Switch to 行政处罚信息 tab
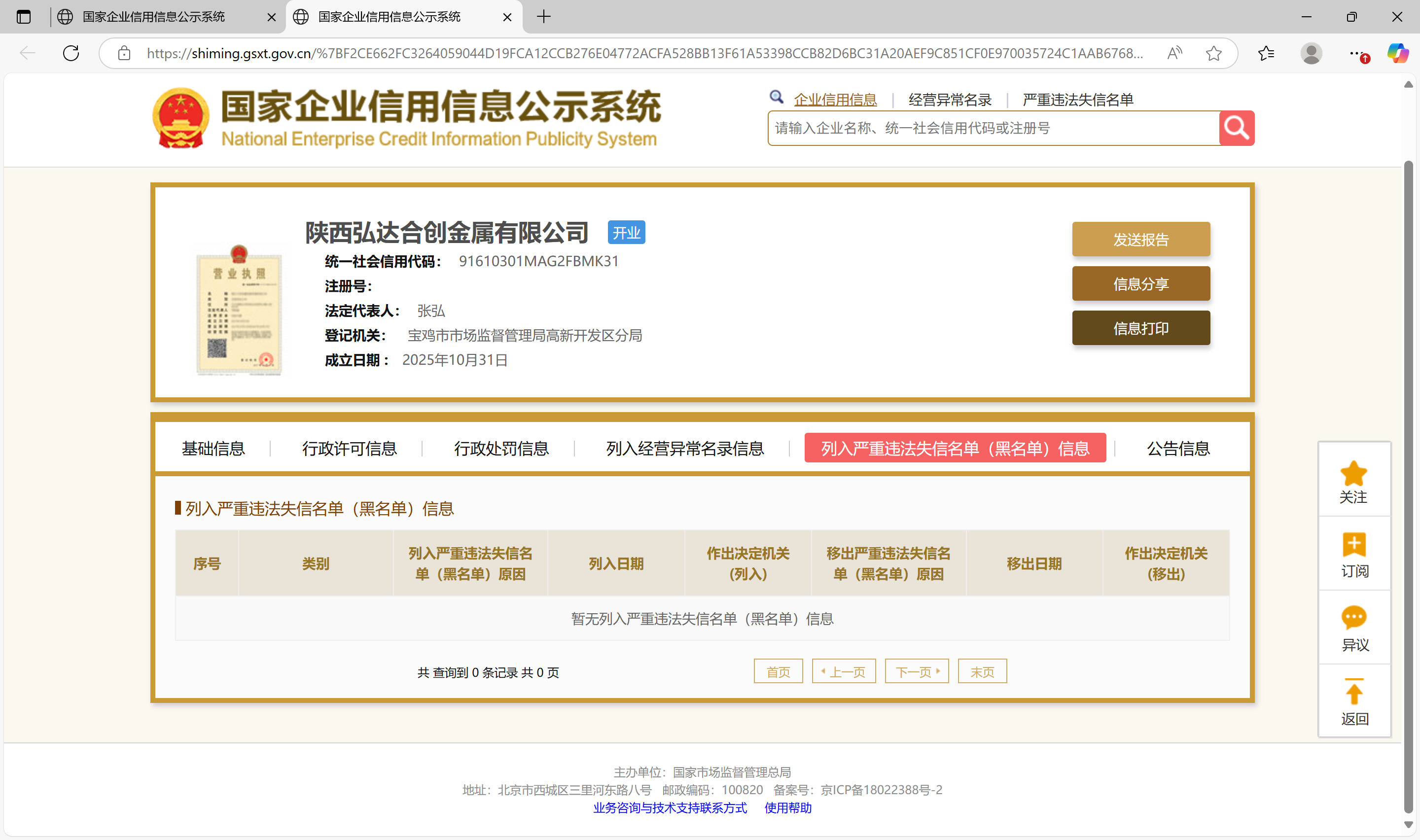This screenshot has width=1420, height=840. (501, 448)
